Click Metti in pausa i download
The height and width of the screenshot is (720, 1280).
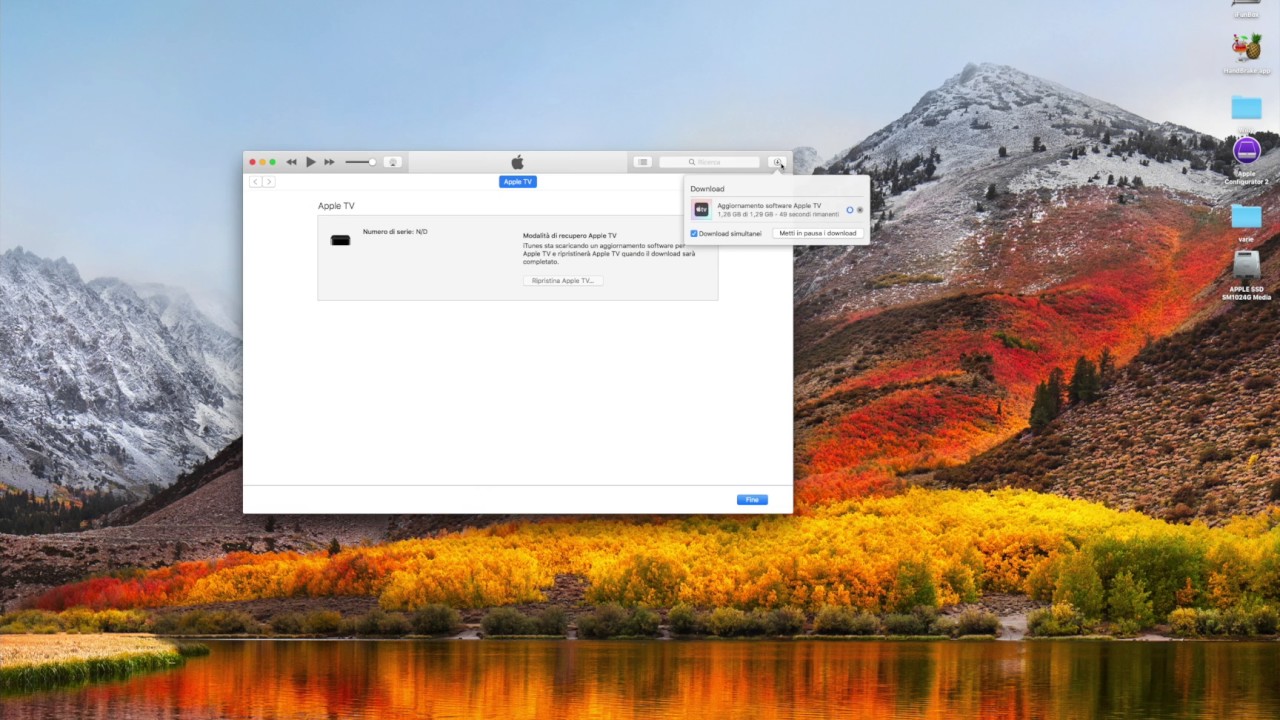pos(817,233)
